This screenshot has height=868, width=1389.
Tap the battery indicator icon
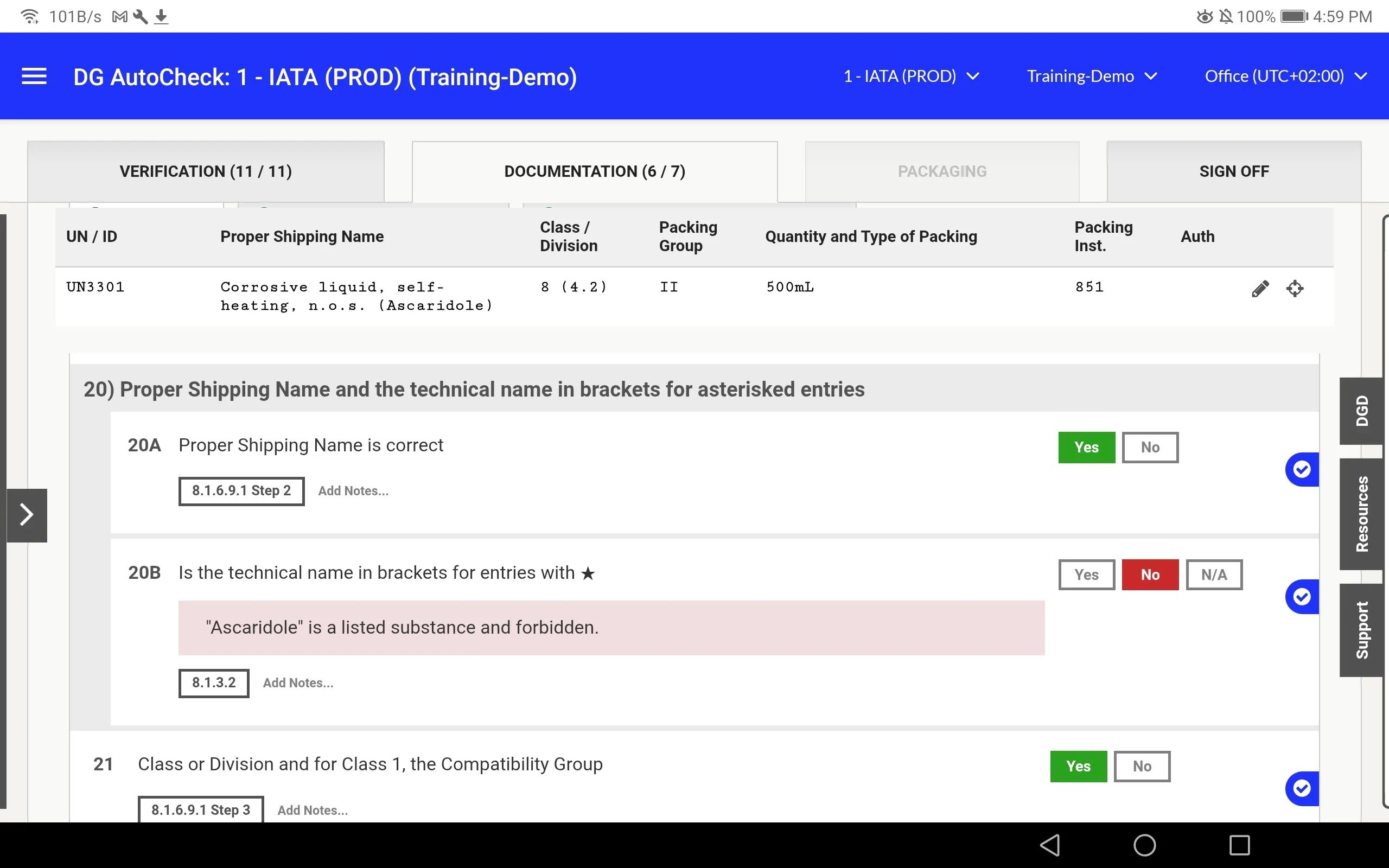(1294, 17)
